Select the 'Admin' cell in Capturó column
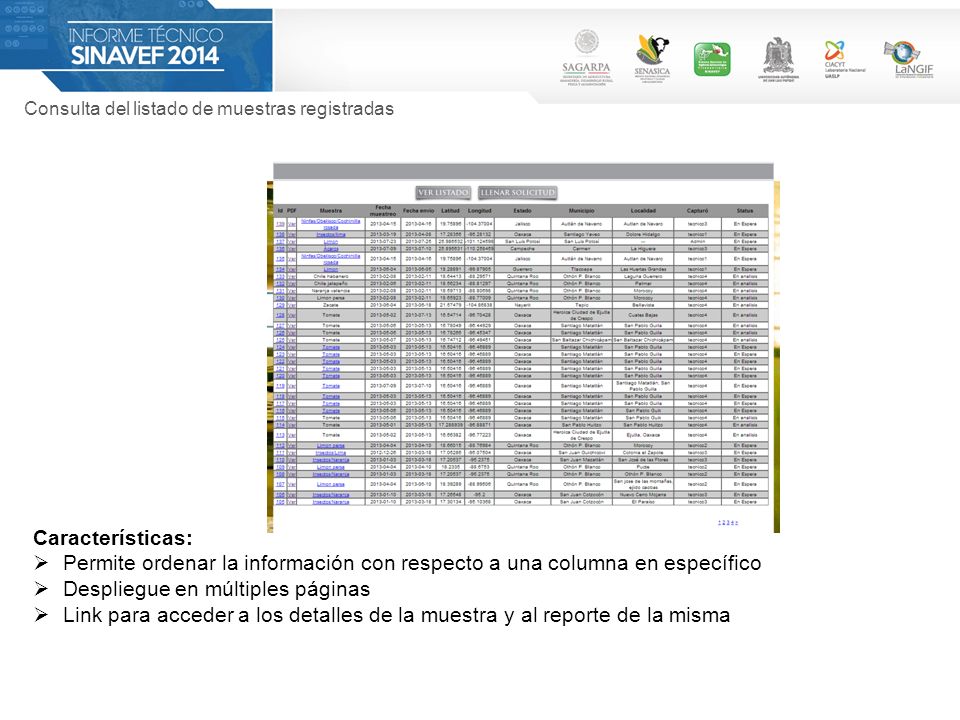Screen dimensions: 960x720 [697, 242]
